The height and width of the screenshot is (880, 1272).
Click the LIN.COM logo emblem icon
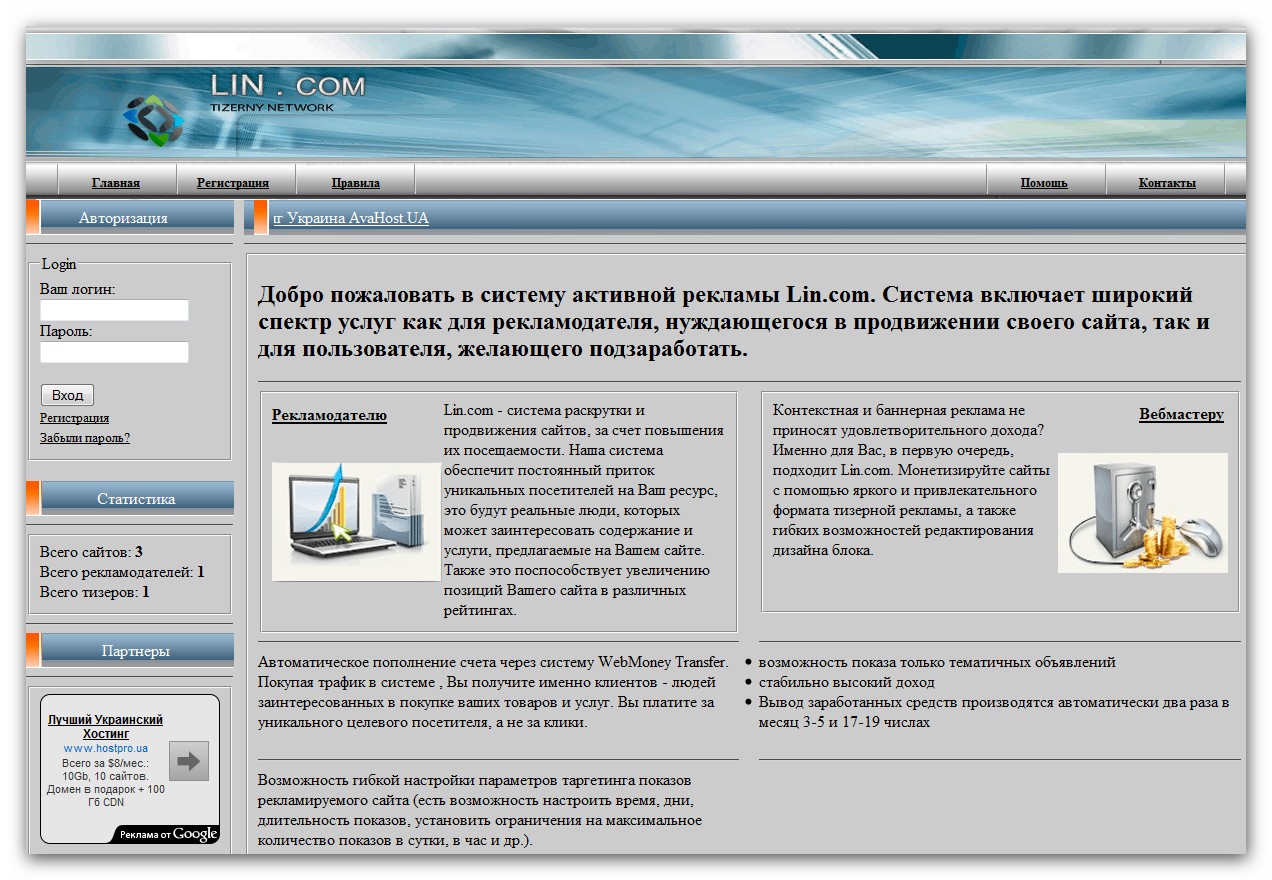153,120
